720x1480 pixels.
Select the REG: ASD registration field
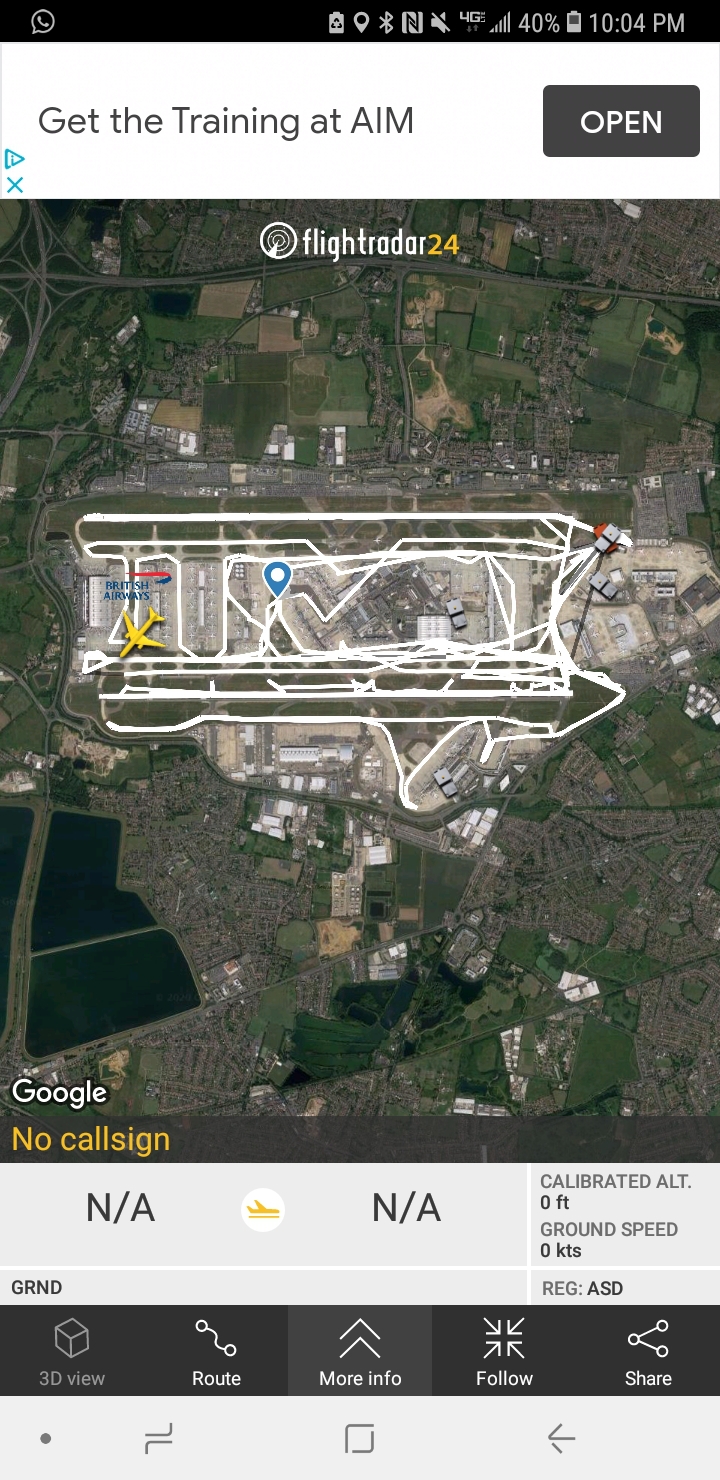click(x=582, y=1288)
